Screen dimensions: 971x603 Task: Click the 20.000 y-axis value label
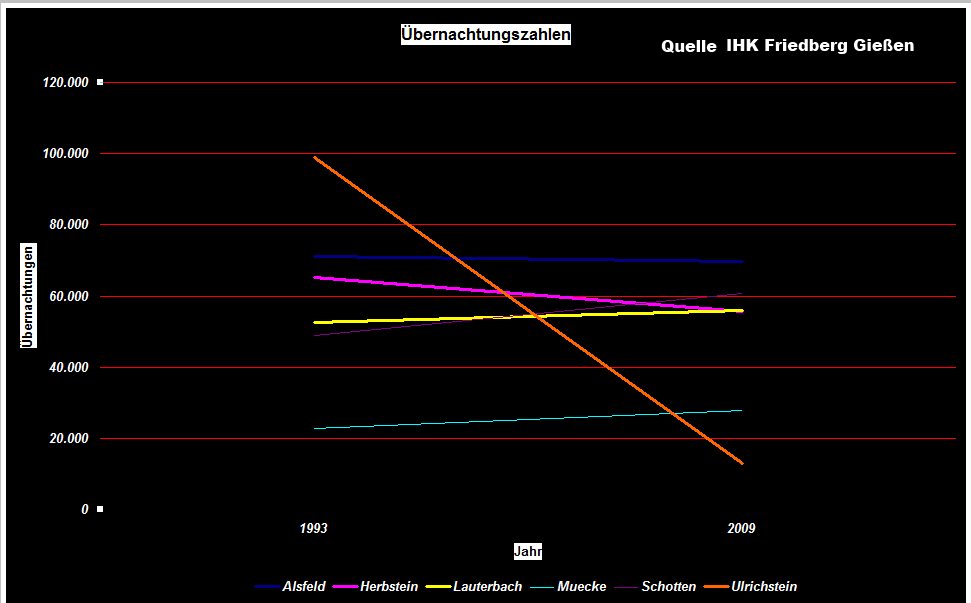(69, 438)
